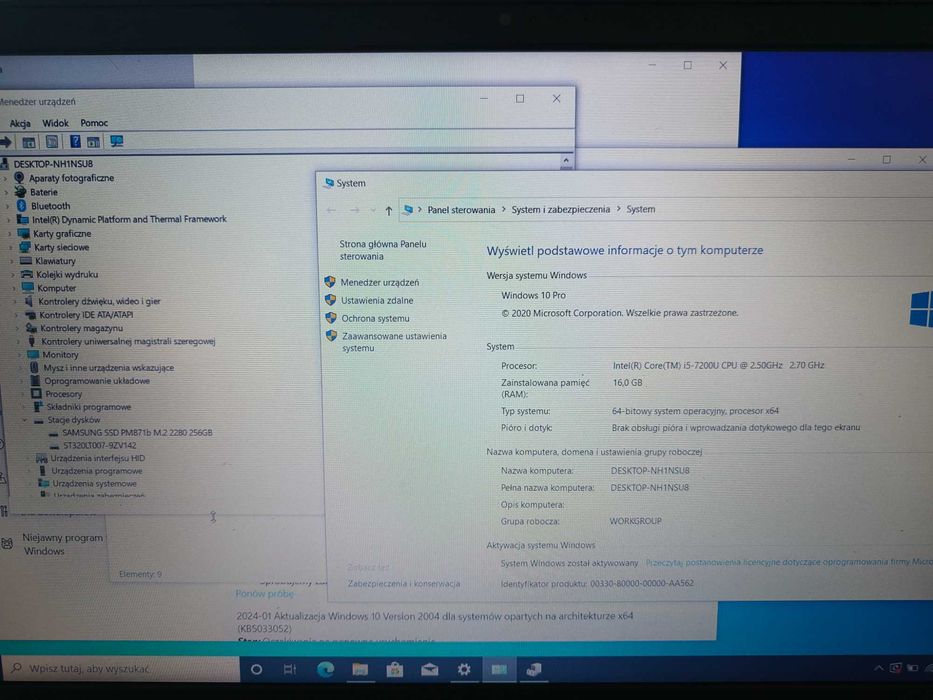
Task: Open Cortana circle icon on the taskbar
Action: [x=256, y=670]
